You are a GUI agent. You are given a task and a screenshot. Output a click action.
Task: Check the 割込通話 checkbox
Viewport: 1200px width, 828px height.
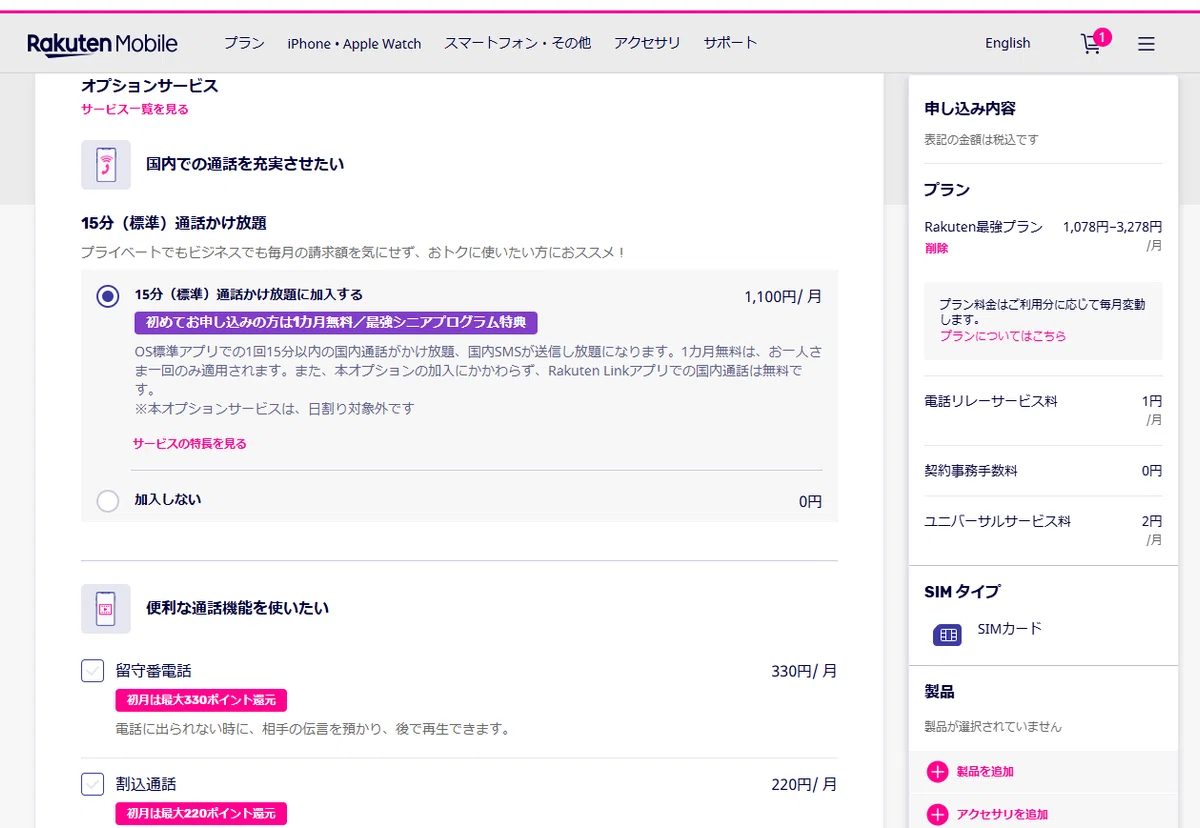(93, 785)
